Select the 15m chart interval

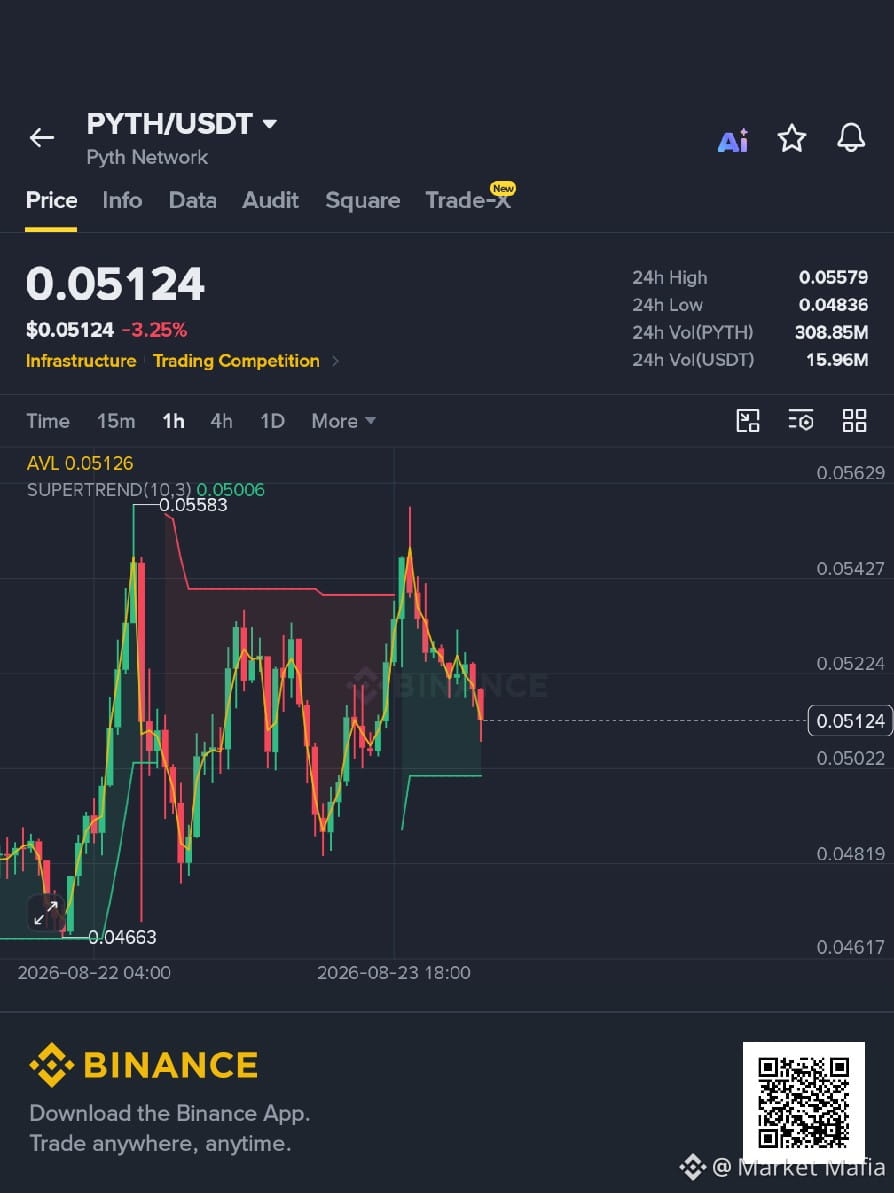point(116,421)
